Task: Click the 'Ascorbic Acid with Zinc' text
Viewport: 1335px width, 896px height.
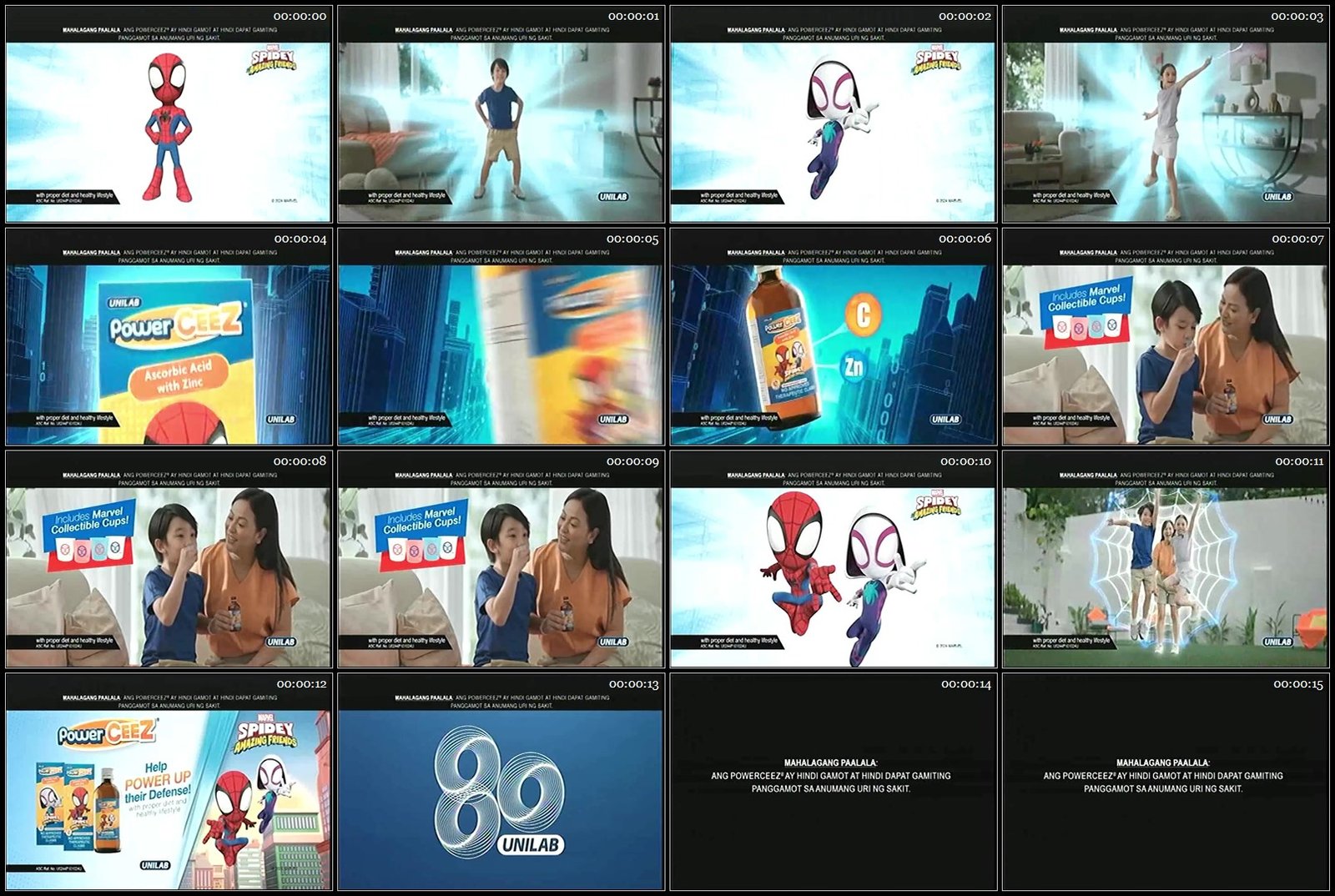Action: pyautogui.click(x=179, y=376)
